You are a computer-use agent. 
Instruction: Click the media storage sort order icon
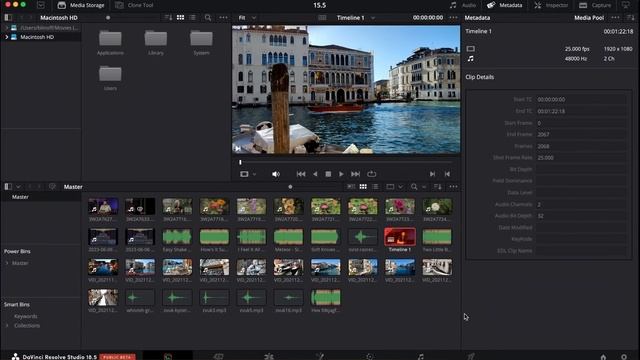[x=168, y=18]
